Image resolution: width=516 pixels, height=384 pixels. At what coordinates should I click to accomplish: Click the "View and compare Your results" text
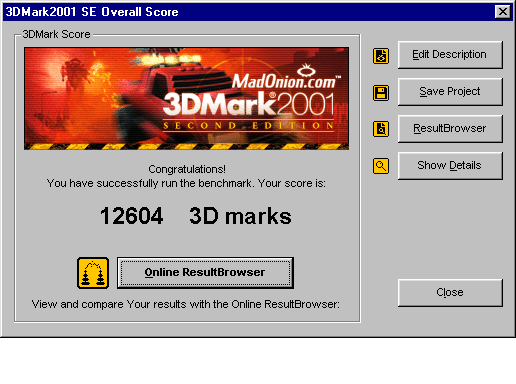(x=185, y=304)
